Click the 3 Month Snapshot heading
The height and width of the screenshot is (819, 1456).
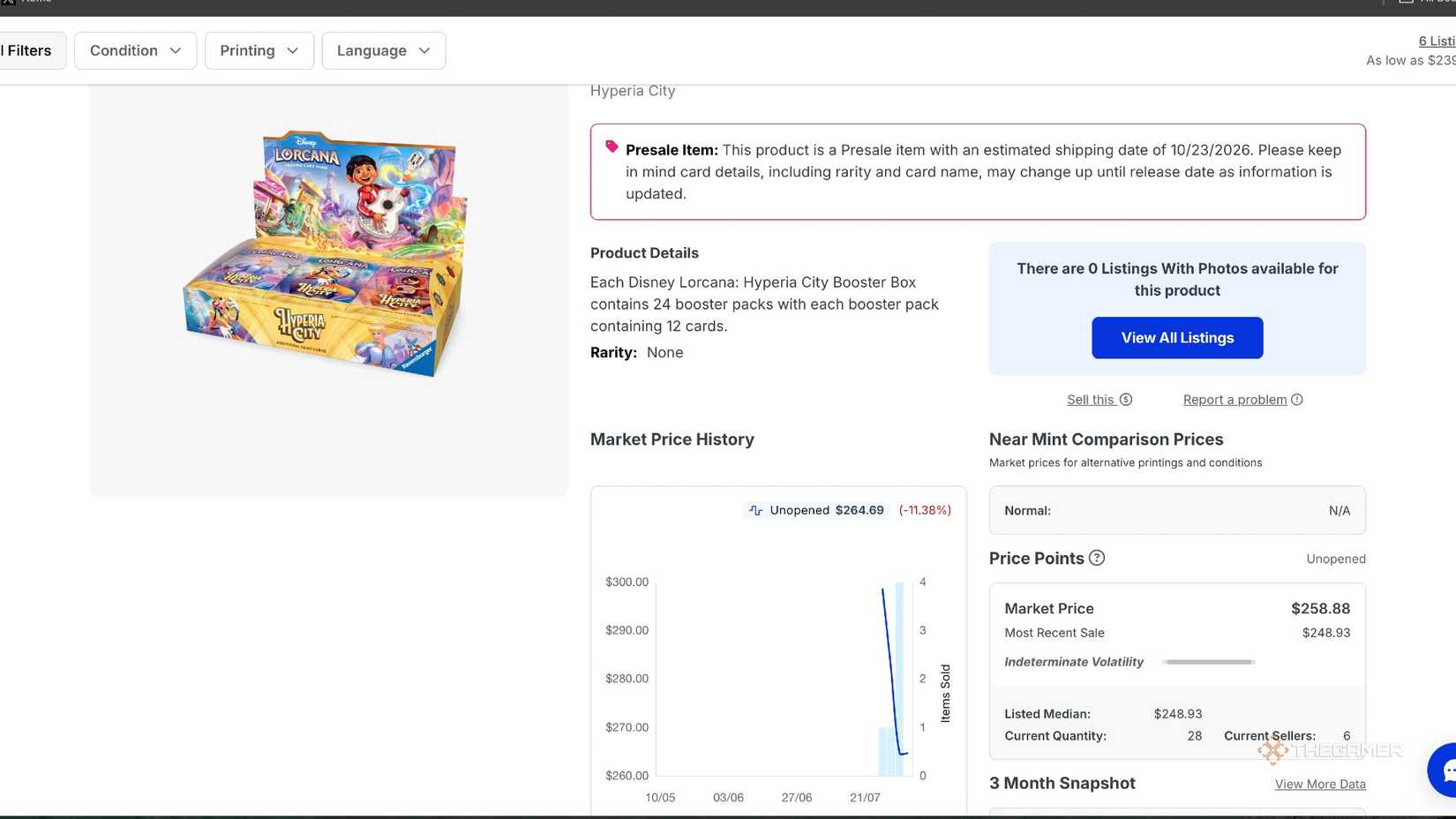(x=1062, y=783)
